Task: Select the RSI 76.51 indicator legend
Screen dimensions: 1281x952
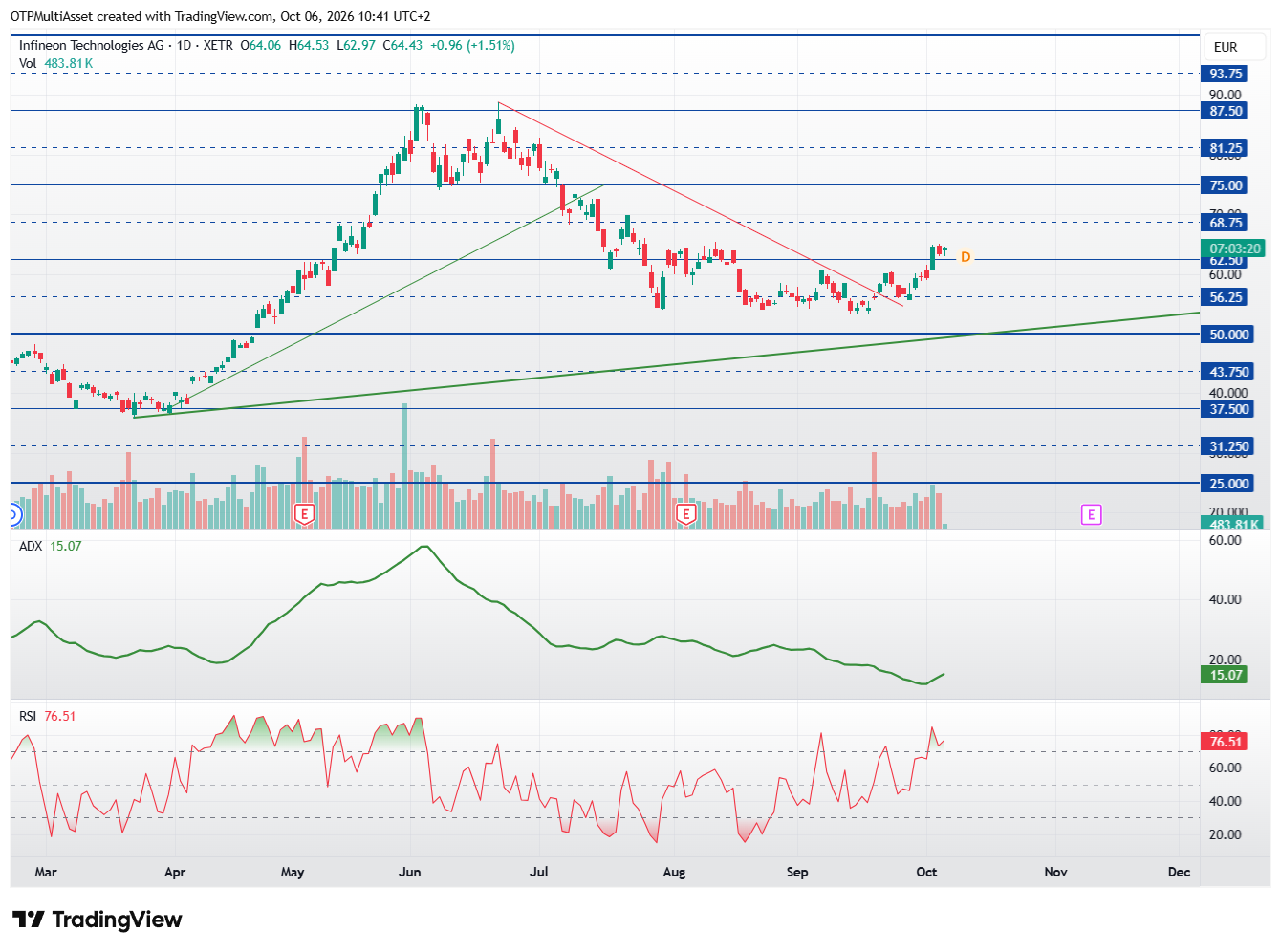Action: click(48, 716)
